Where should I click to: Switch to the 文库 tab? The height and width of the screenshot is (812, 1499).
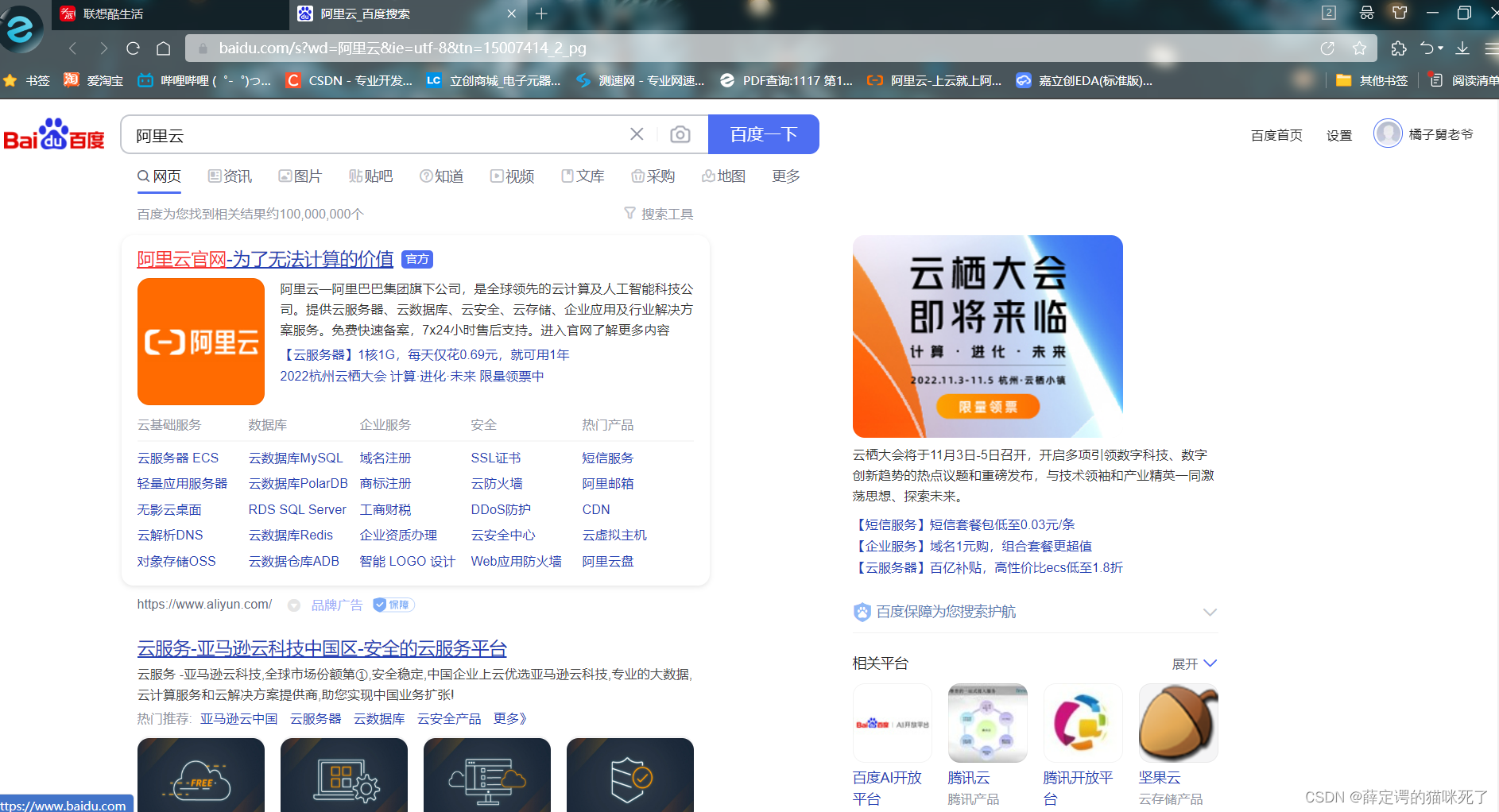(x=583, y=176)
